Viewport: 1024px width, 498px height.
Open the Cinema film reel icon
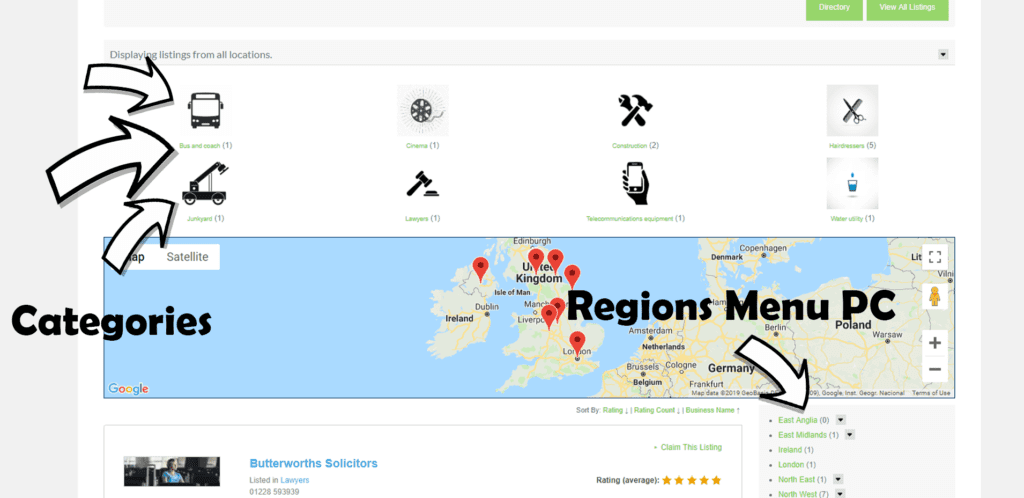[423, 110]
